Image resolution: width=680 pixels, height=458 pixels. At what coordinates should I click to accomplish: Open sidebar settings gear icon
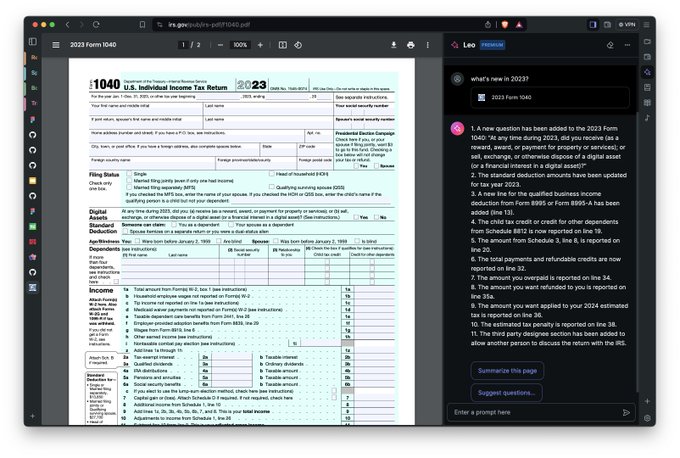(647, 418)
